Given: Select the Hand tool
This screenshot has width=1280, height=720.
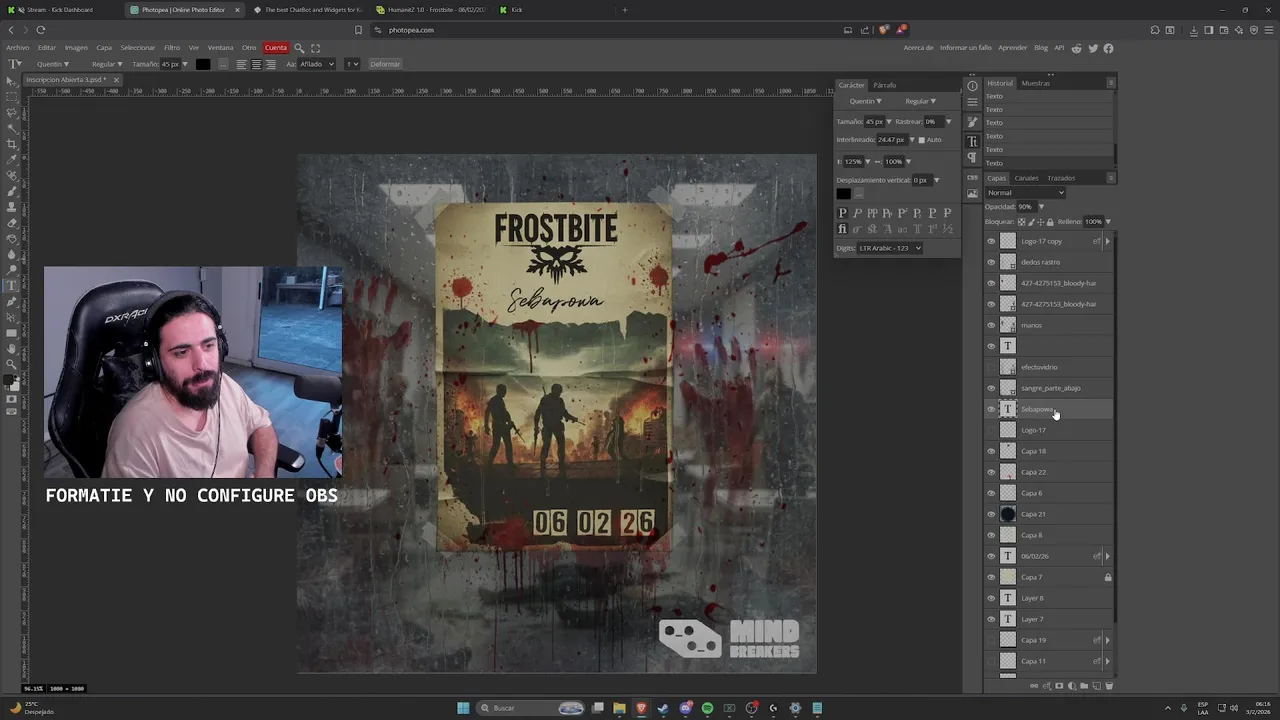Looking at the screenshot, I should point(12,349).
